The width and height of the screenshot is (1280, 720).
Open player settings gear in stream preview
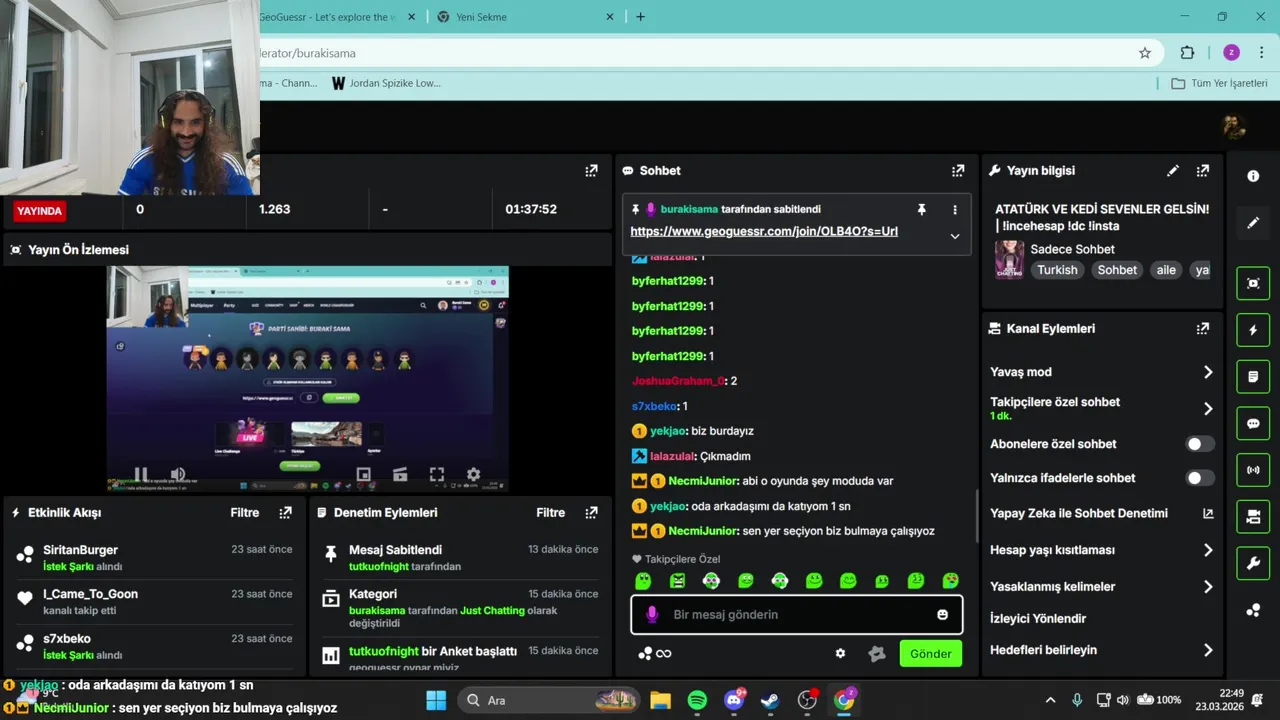click(x=473, y=475)
